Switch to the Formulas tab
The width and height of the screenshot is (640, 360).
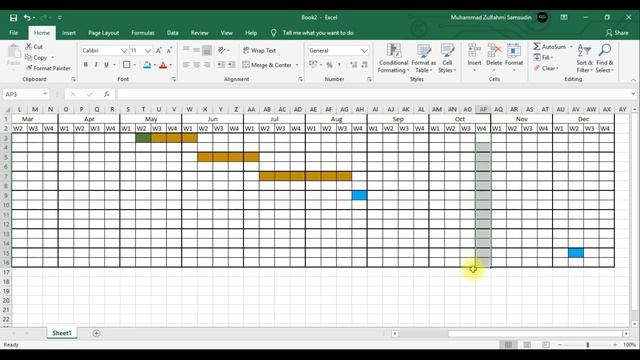point(143,33)
